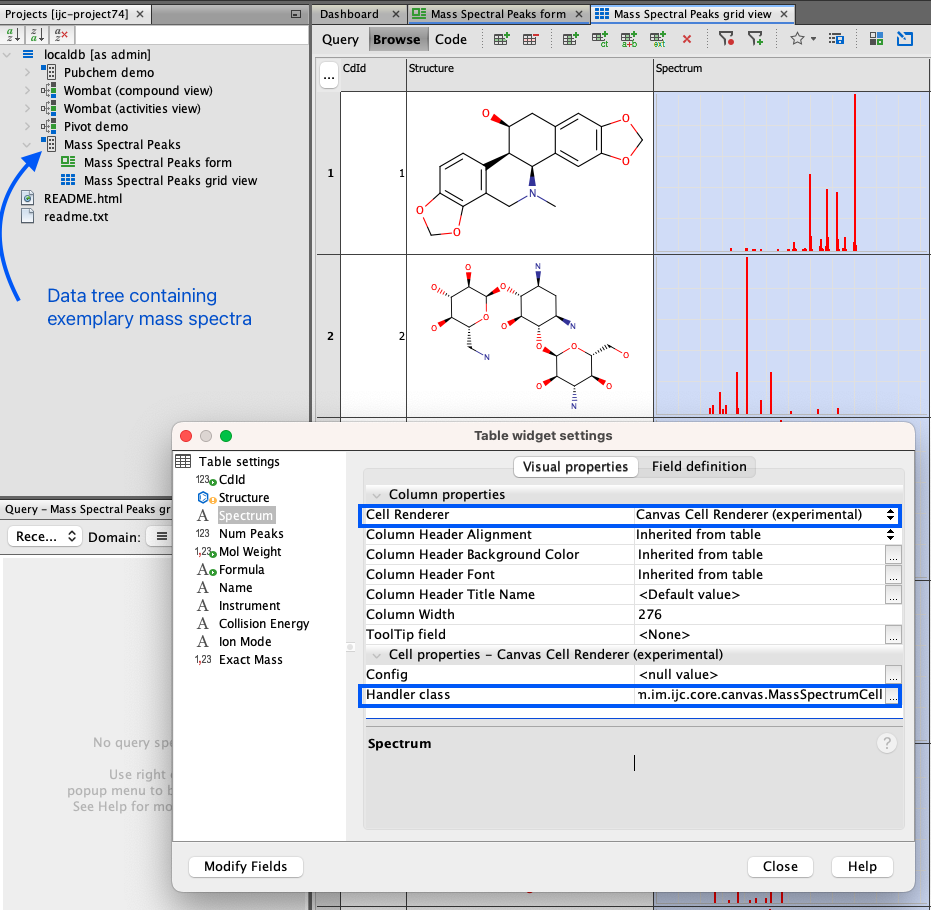Image resolution: width=931 pixels, height=910 pixels.
Task: Click the red X delete icon
Action: [x=686, y=40]
